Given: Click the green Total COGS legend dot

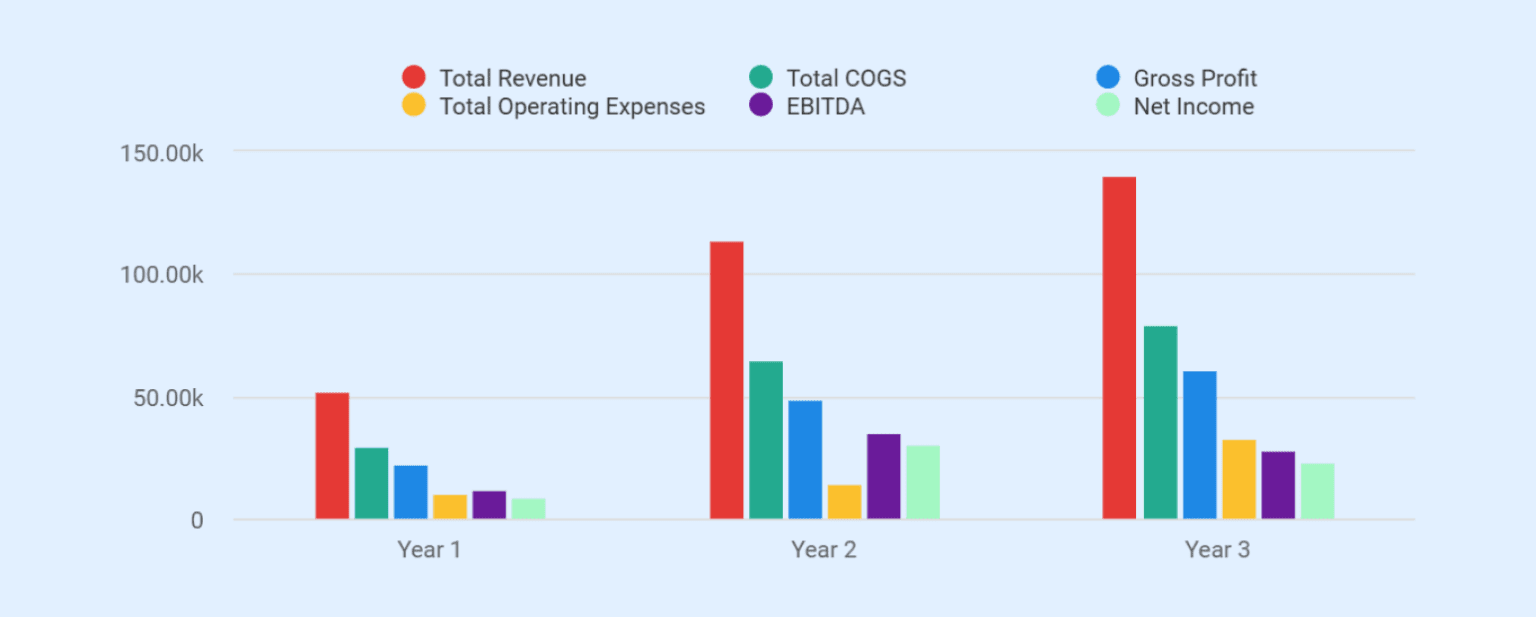Looking at the screenshot, I should point(761,77).
